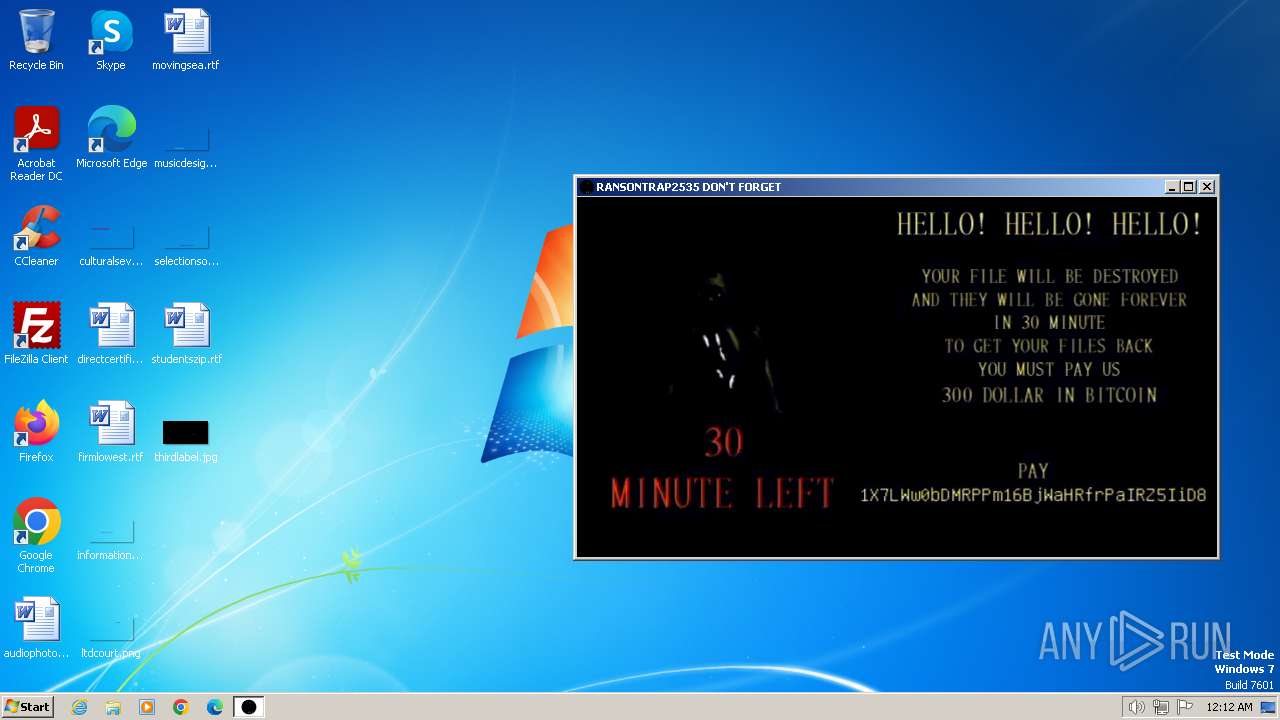Viewport: 1280px width, 720px height.
Task: Open the Recycle Bin desktop icon
Action: 36,40
